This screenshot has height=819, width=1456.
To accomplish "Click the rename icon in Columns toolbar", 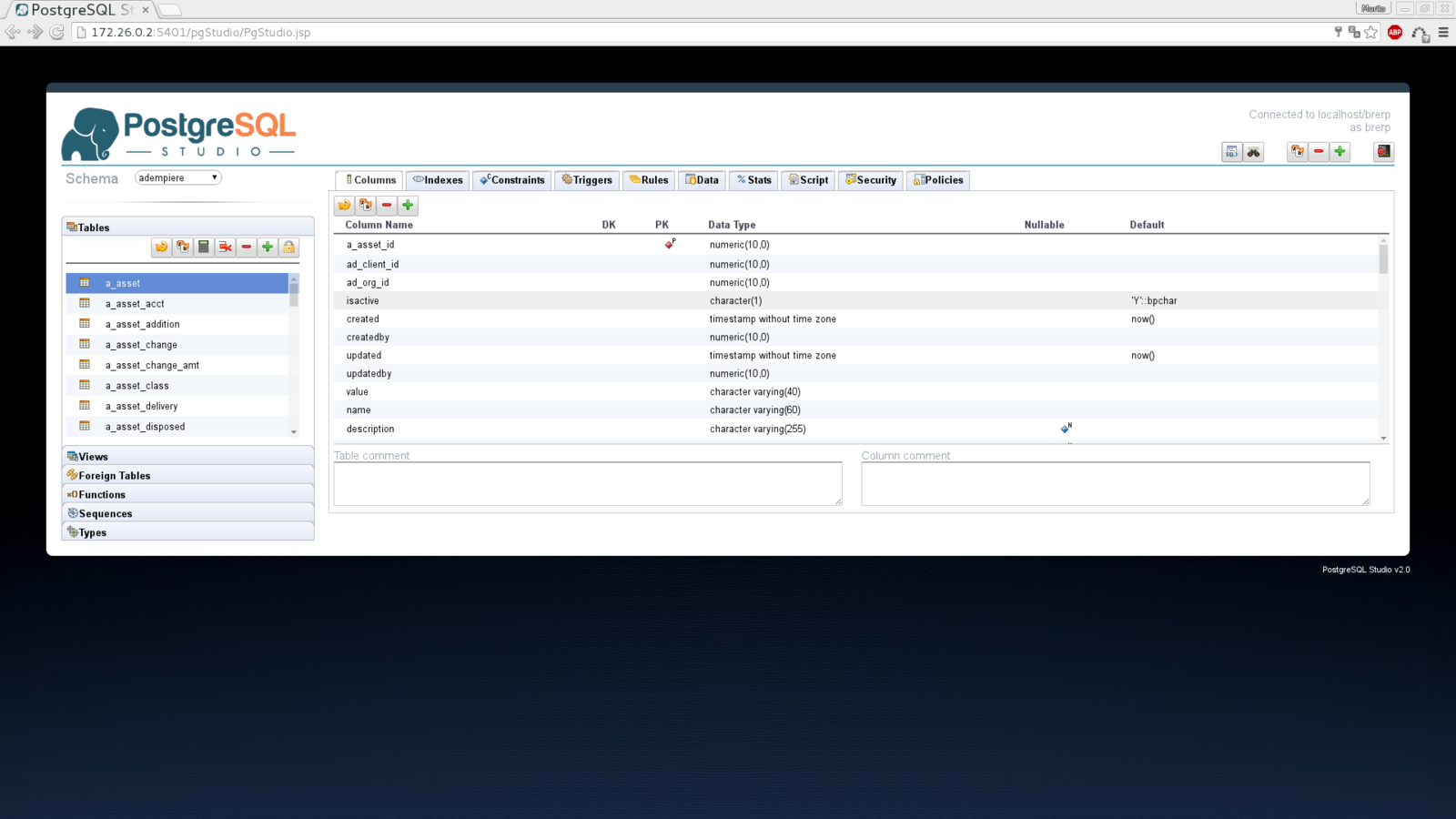I will click(366, 206).
